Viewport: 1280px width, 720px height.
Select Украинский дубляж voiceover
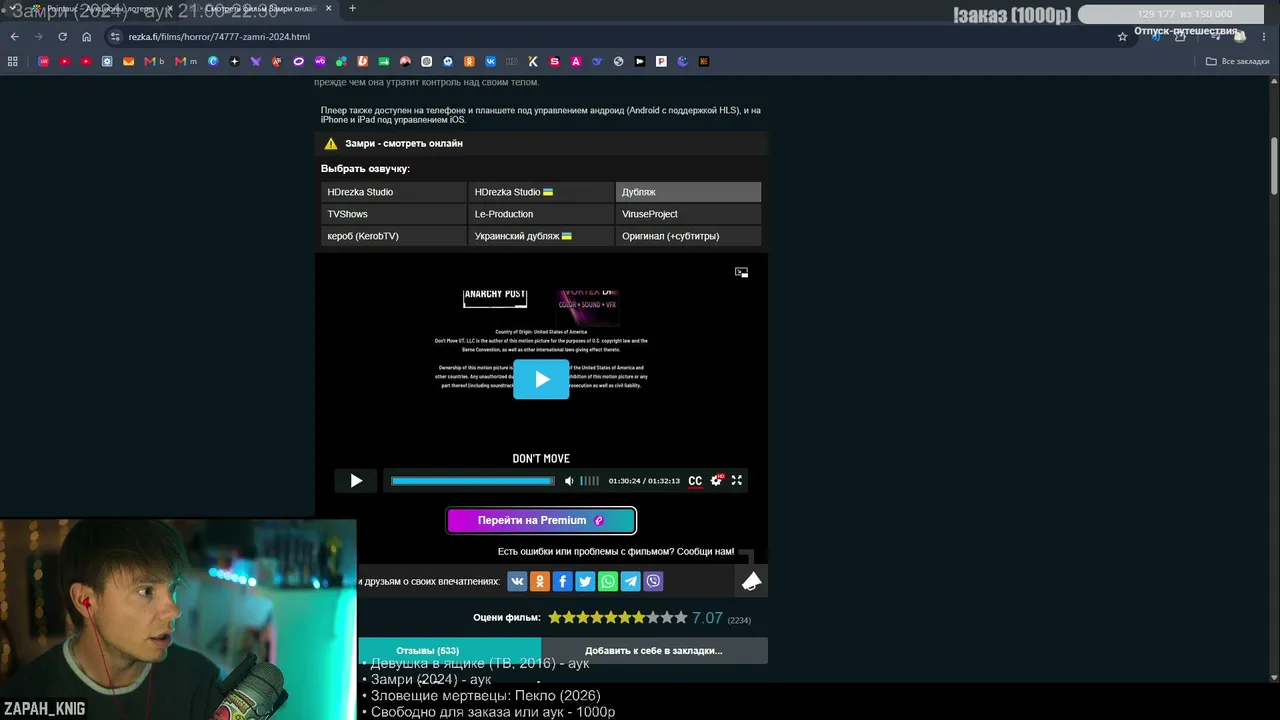[541, 236]
